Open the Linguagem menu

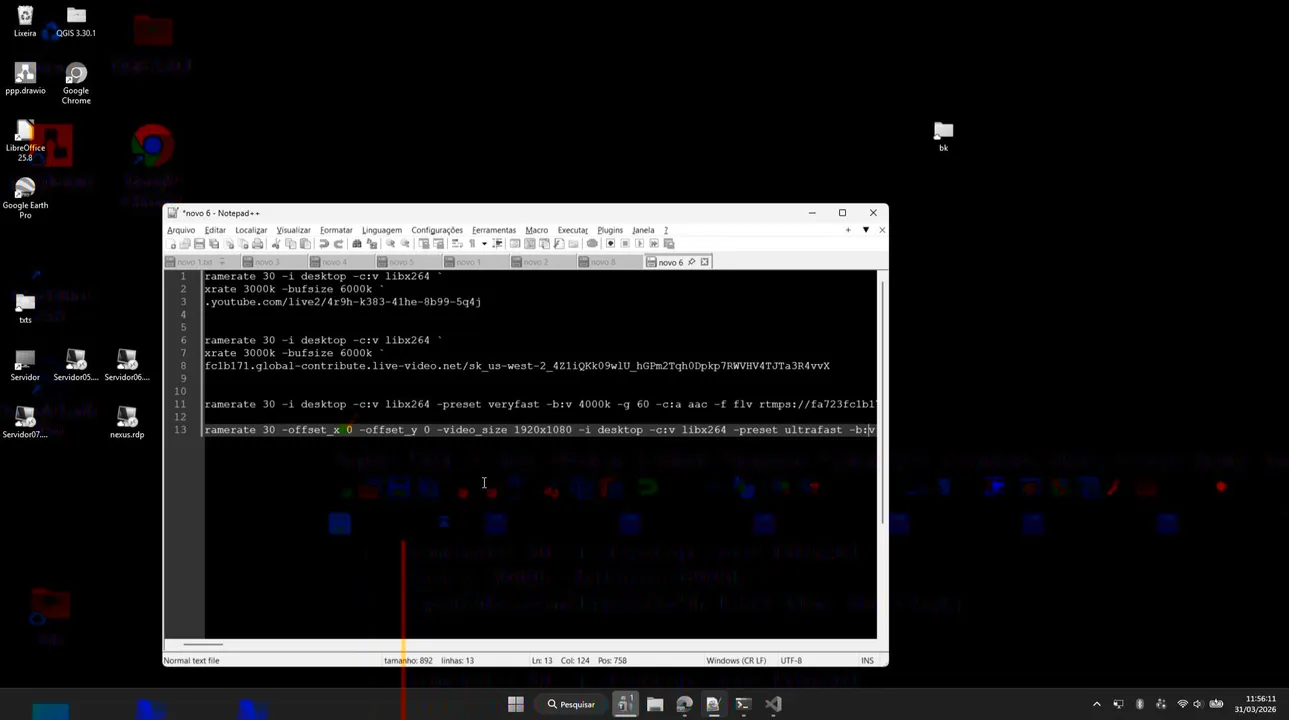coord(382,230)
